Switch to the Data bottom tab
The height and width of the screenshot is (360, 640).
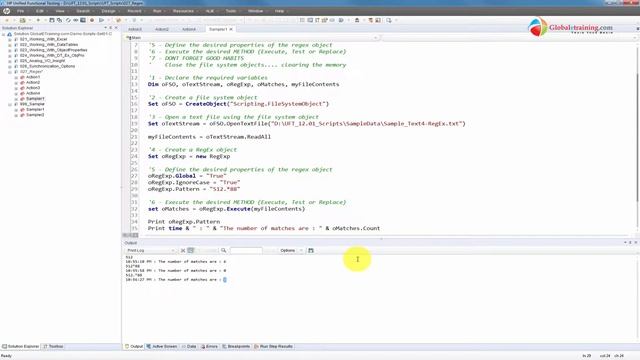[189, 346]
